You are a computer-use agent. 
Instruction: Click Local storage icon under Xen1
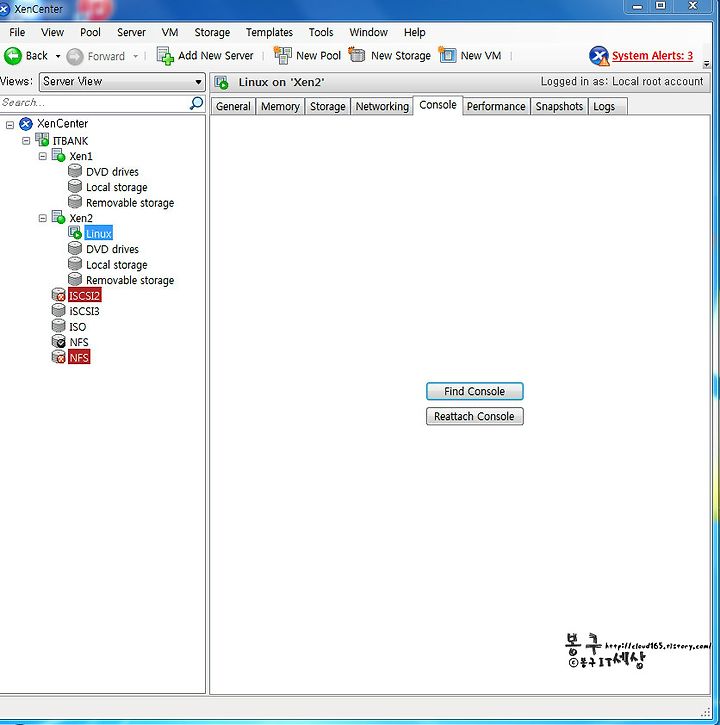tap(75, 186)
